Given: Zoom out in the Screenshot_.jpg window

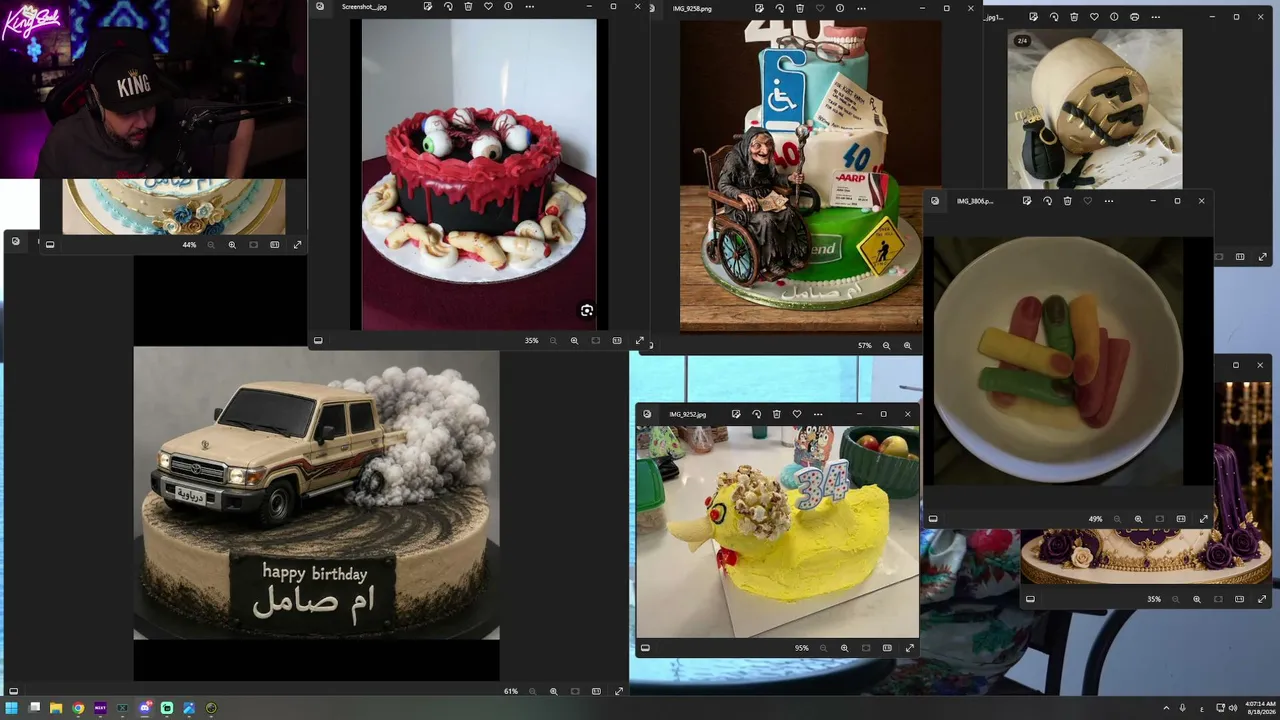Looking at the screenshot, I should (x=553, y=341).
